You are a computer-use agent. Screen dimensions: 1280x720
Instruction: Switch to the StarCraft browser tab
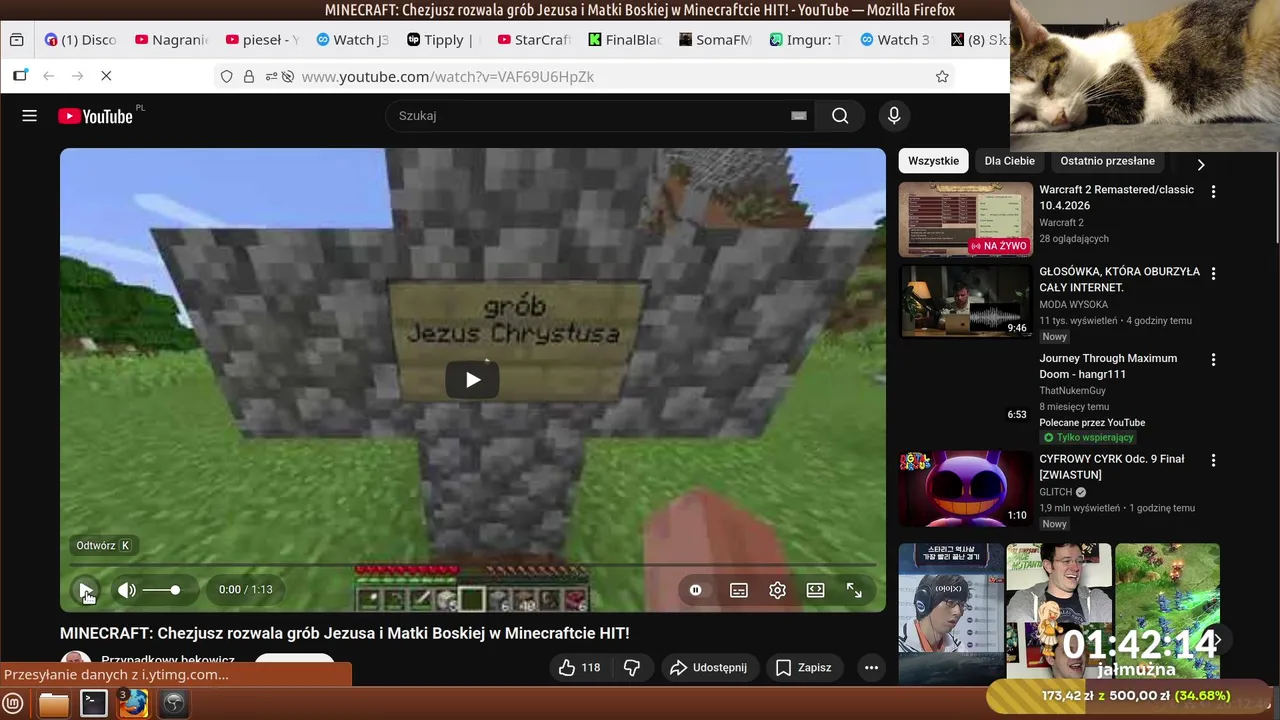coord(533,40)
